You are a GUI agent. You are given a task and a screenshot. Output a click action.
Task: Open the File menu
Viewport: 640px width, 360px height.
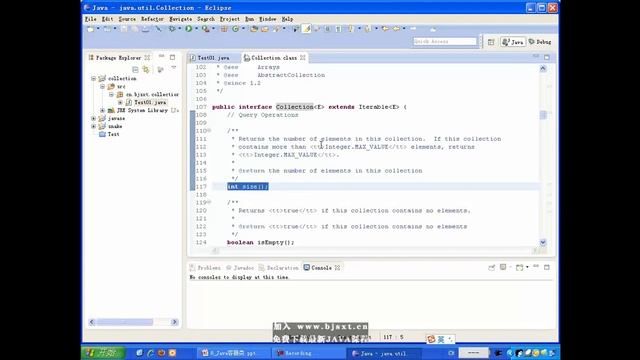click(x=91, y=19)
